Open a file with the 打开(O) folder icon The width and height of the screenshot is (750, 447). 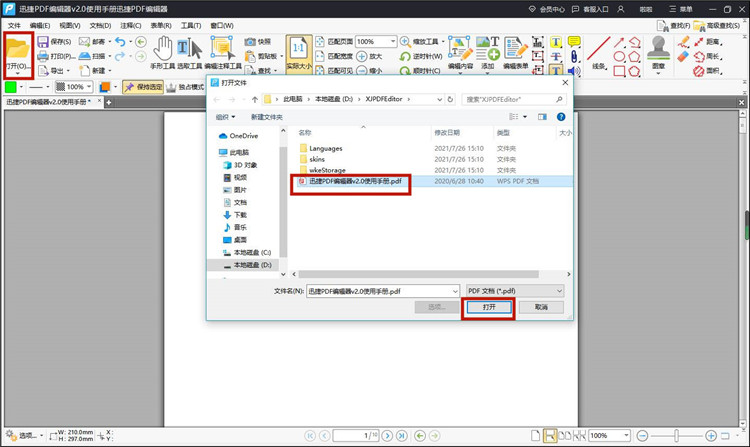[x=18, y=54]
